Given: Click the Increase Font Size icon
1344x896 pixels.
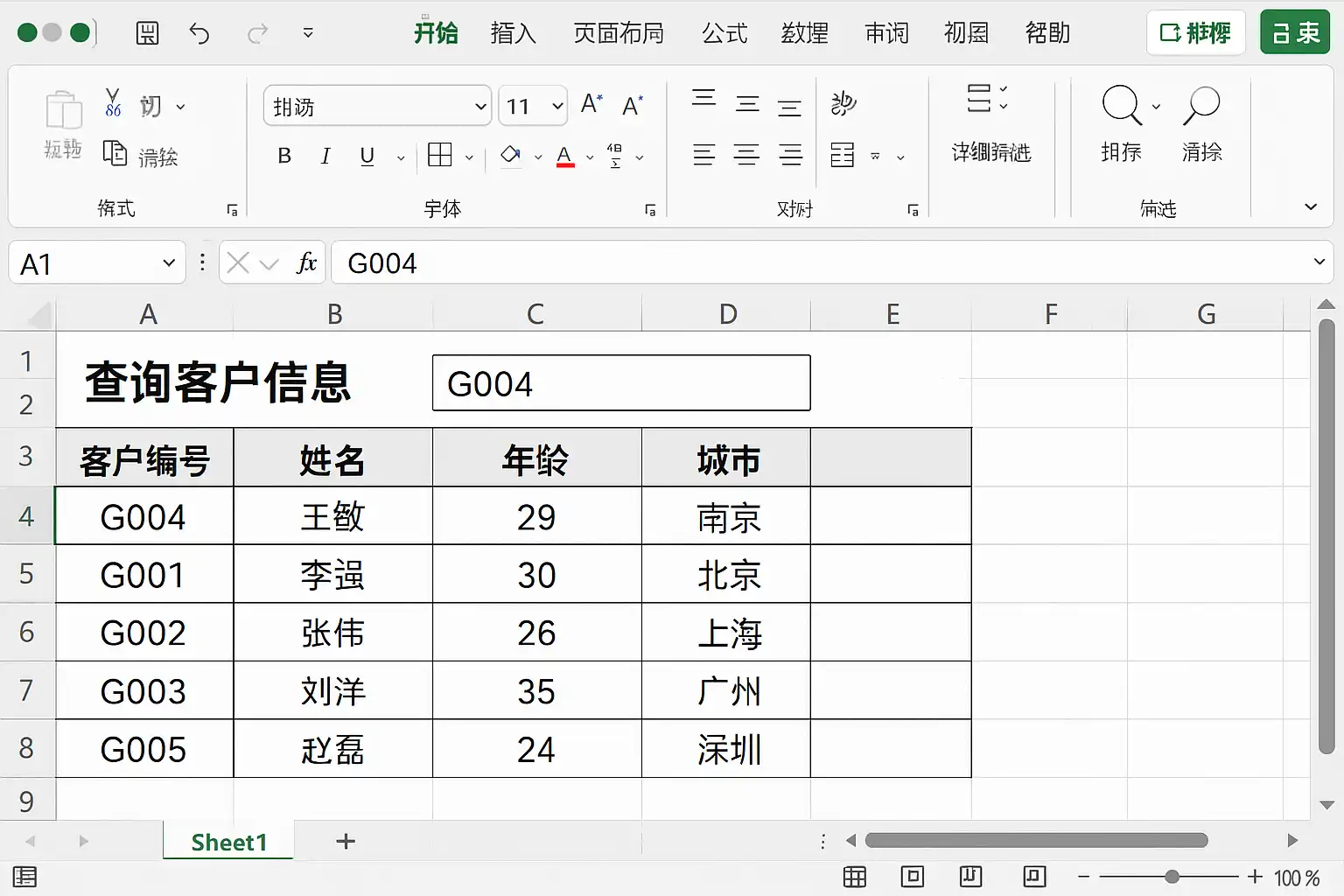Looking at the screenshot, I should pos(591,105).
